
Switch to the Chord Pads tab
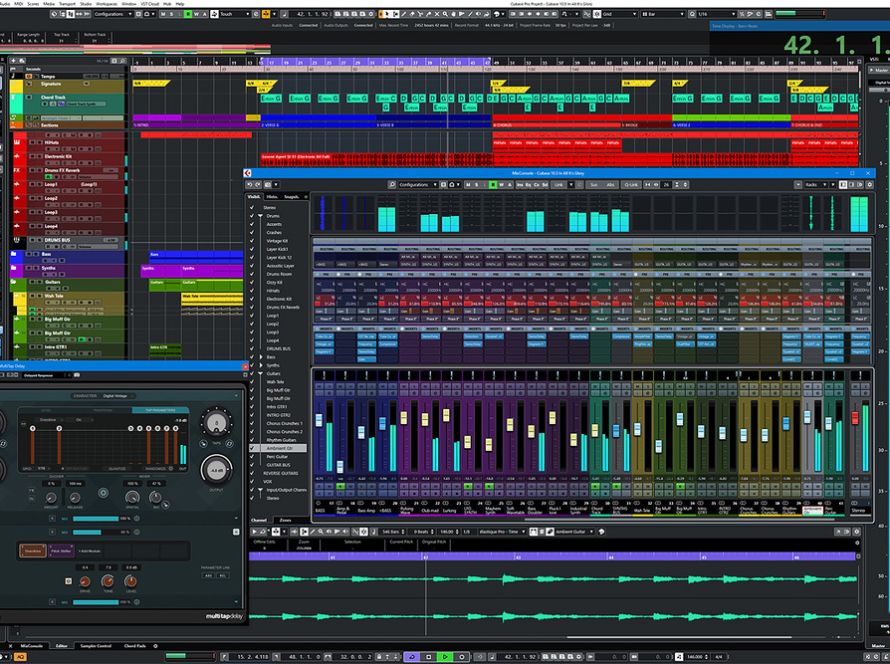(135, 646)
